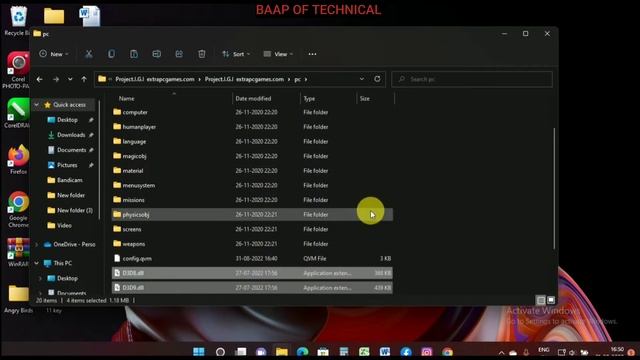Open Search from the taskbar
The width and height of the screenshot is (640, 360).
coord(220,351)
